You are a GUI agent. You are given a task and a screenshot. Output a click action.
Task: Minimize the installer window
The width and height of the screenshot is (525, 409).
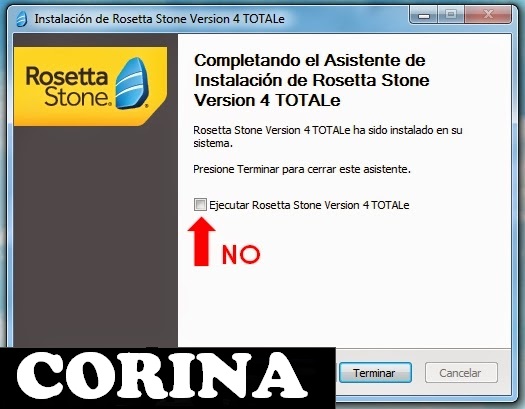coord(424,14)
